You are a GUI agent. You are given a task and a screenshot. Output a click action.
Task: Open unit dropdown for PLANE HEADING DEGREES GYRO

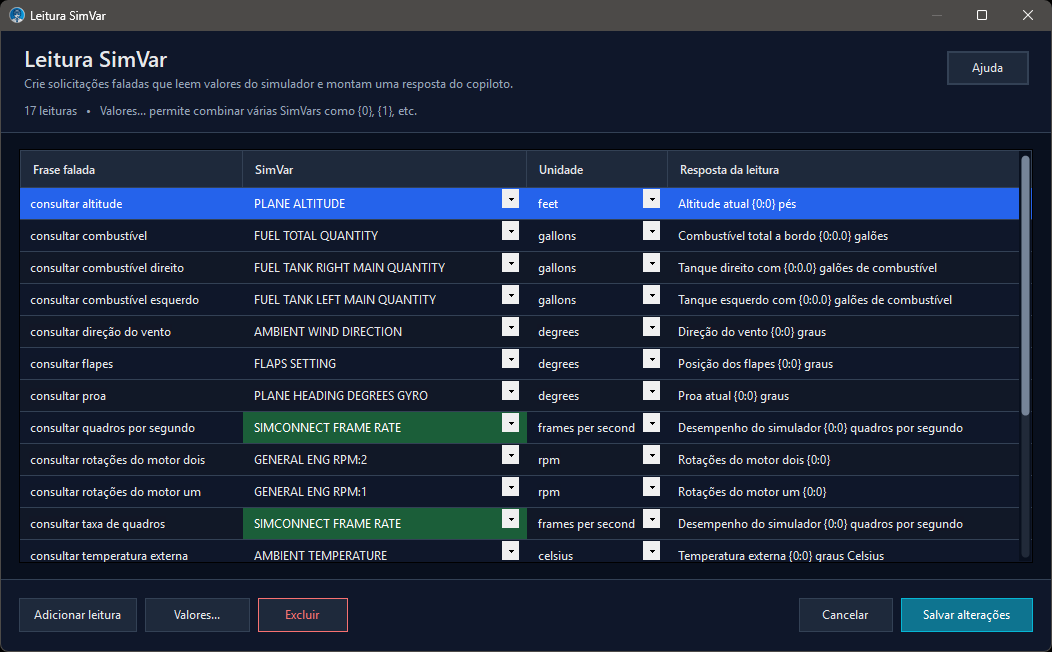651,390
